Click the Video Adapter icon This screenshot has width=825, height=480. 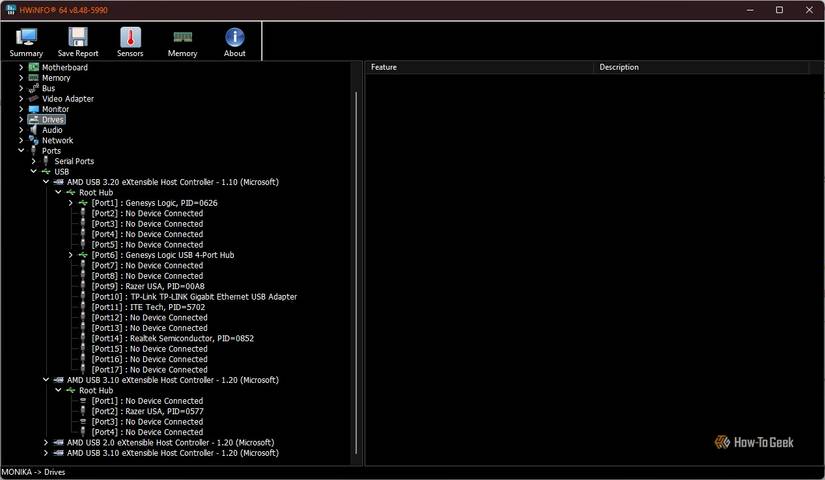[x=34, y=98]
